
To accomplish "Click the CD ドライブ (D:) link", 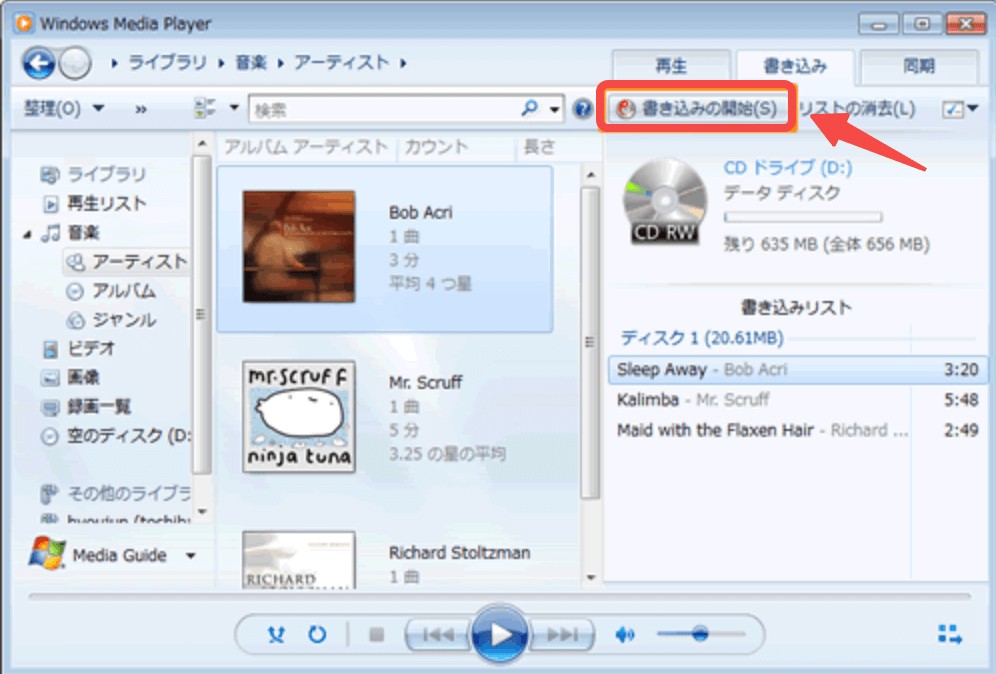I will tap(788, 168).
